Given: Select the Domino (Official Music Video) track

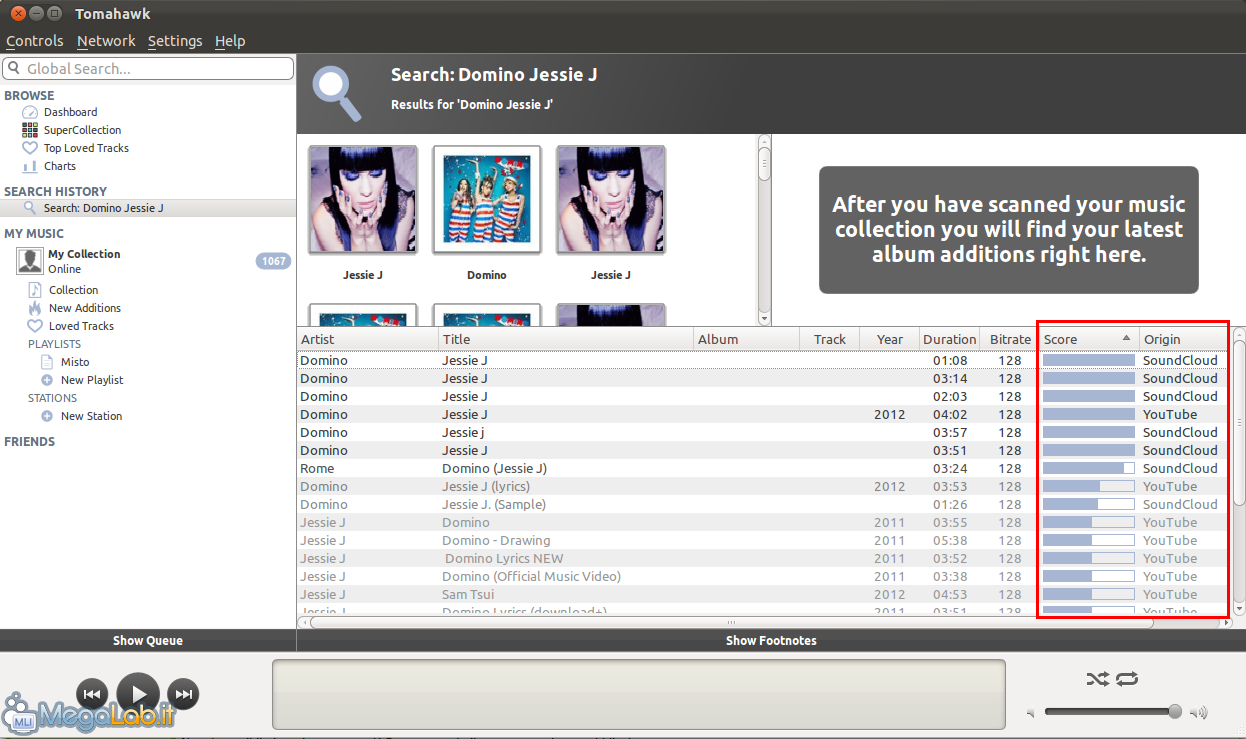Looking at the screenshot, I should pos(764,576).
